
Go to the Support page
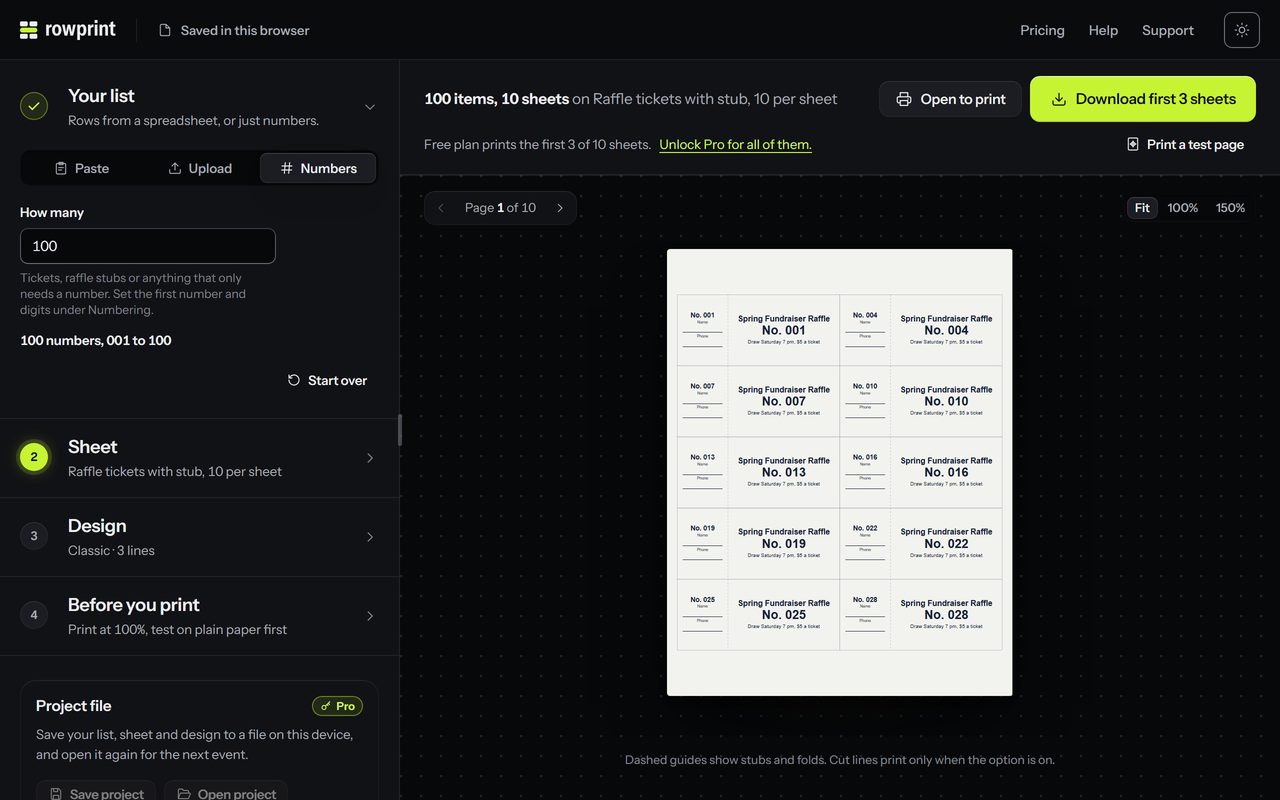[1168, 30]
